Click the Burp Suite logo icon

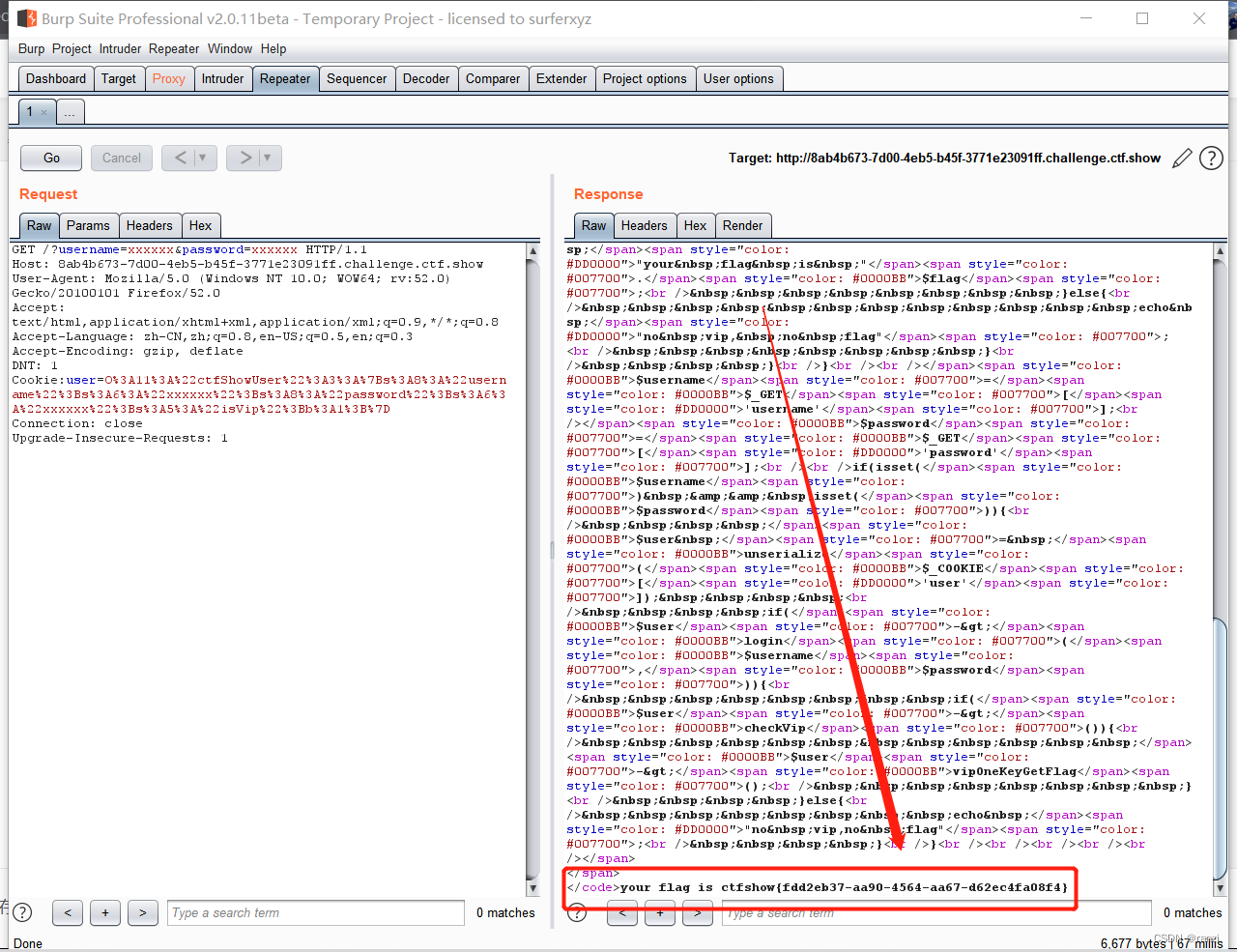pos(27,18)
